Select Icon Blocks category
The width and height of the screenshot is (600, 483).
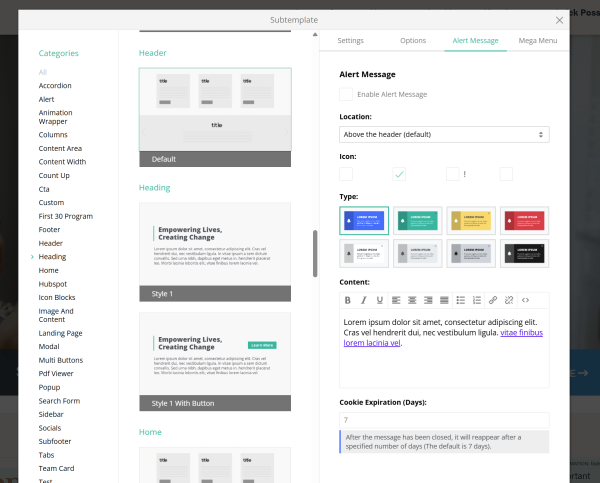tap(57, 297)
